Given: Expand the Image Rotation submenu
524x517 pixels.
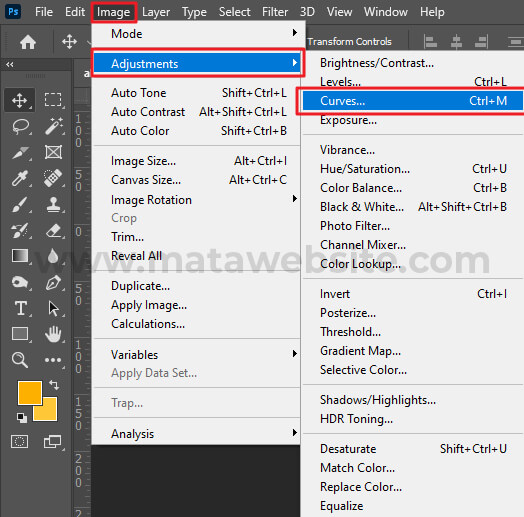Looking at the screenshot, I should click(x=197, y=200).
